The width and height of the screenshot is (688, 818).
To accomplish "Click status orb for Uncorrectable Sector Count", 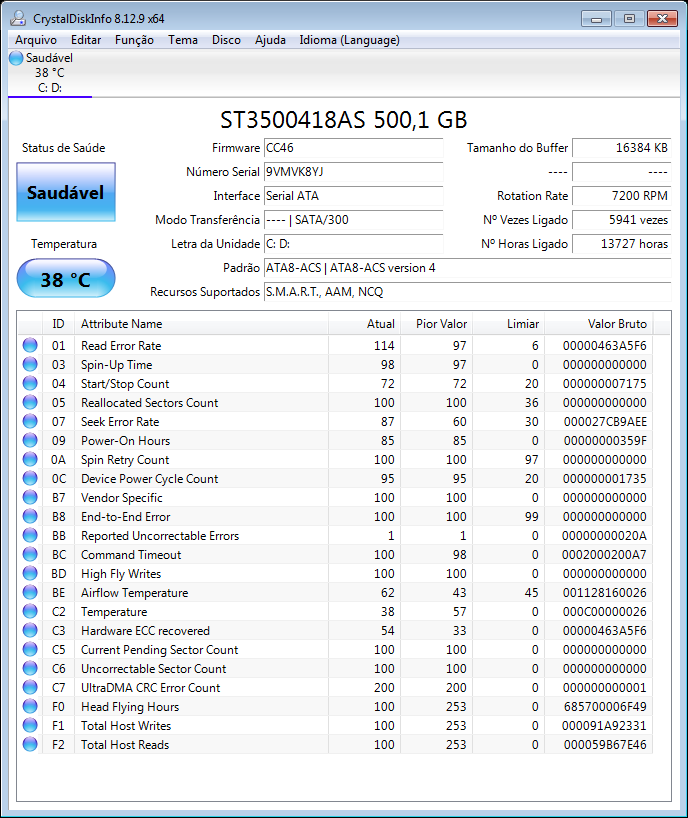I will 30,668.
